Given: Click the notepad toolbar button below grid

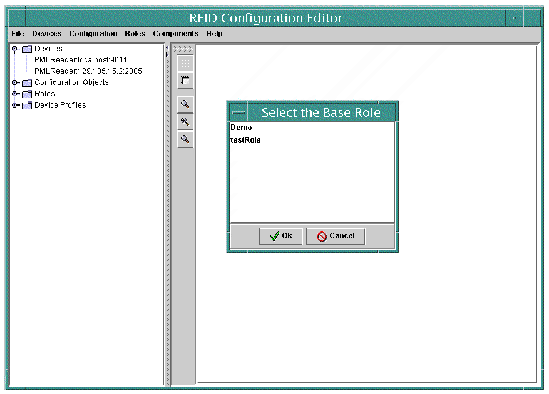Looking at the screenshot, I should pyautogui.click(x=185, y=81).
